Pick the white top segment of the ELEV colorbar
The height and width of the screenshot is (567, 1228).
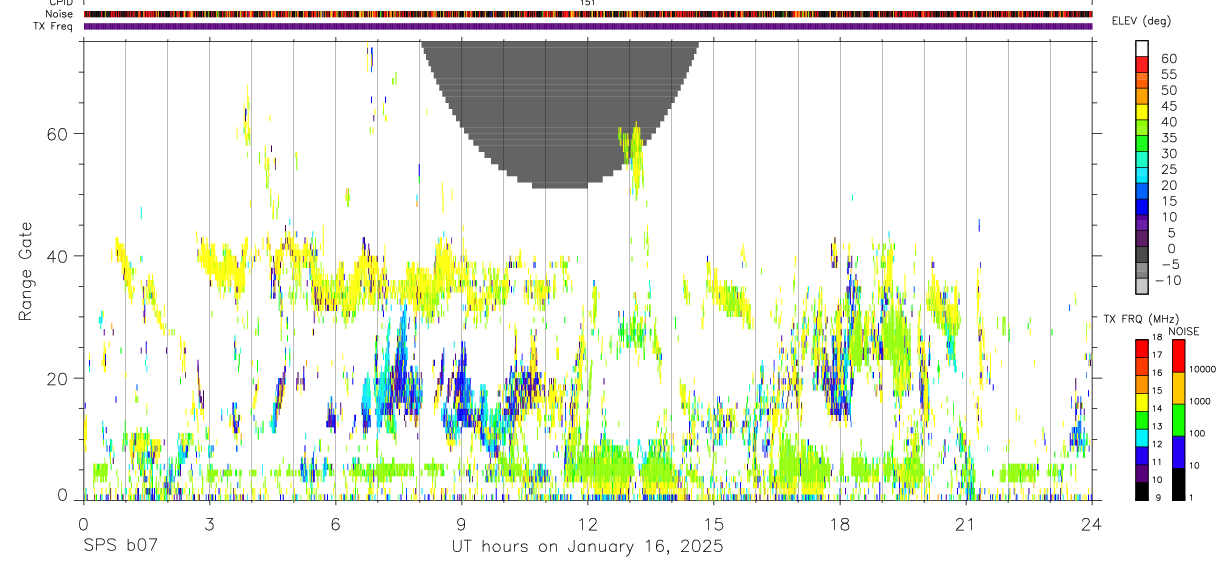pyautogui.click(x=1142, y=49)
